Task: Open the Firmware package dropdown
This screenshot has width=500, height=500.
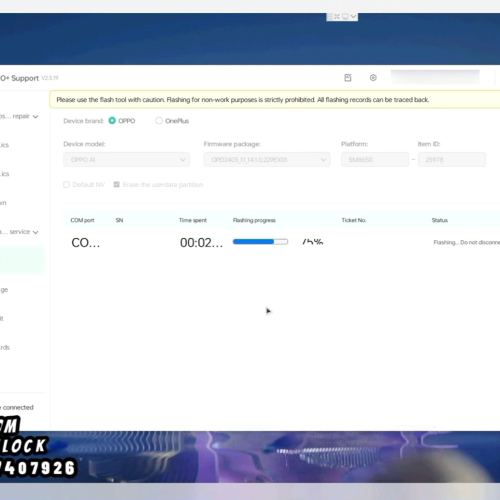Action: (x=267, y=160)
